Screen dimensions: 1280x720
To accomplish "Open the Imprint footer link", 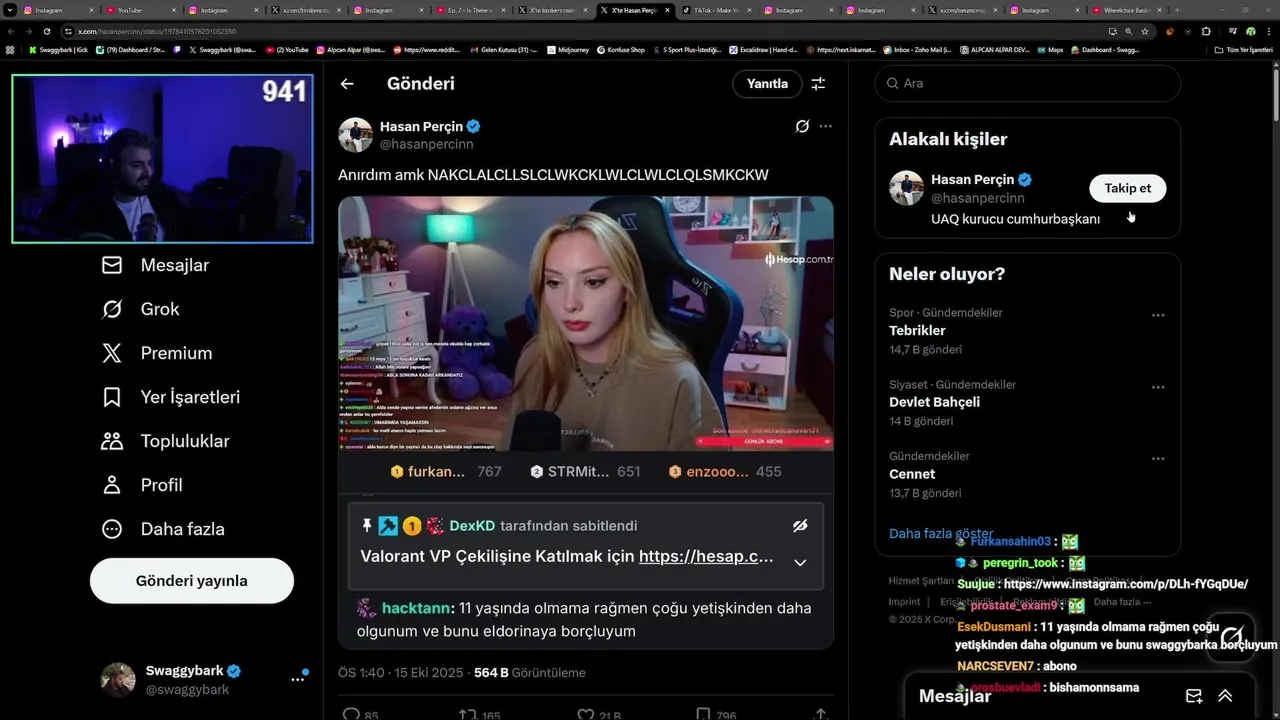I will [x=904, y=602].
